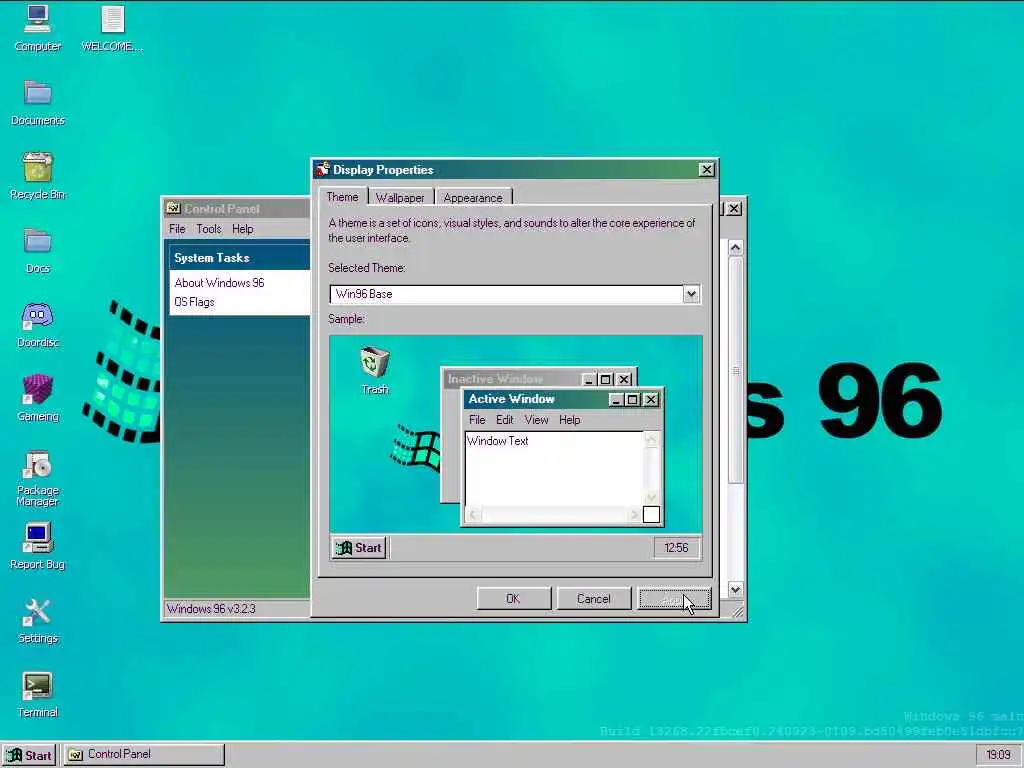Click Control Panel scrollbar up arrow

735,248
